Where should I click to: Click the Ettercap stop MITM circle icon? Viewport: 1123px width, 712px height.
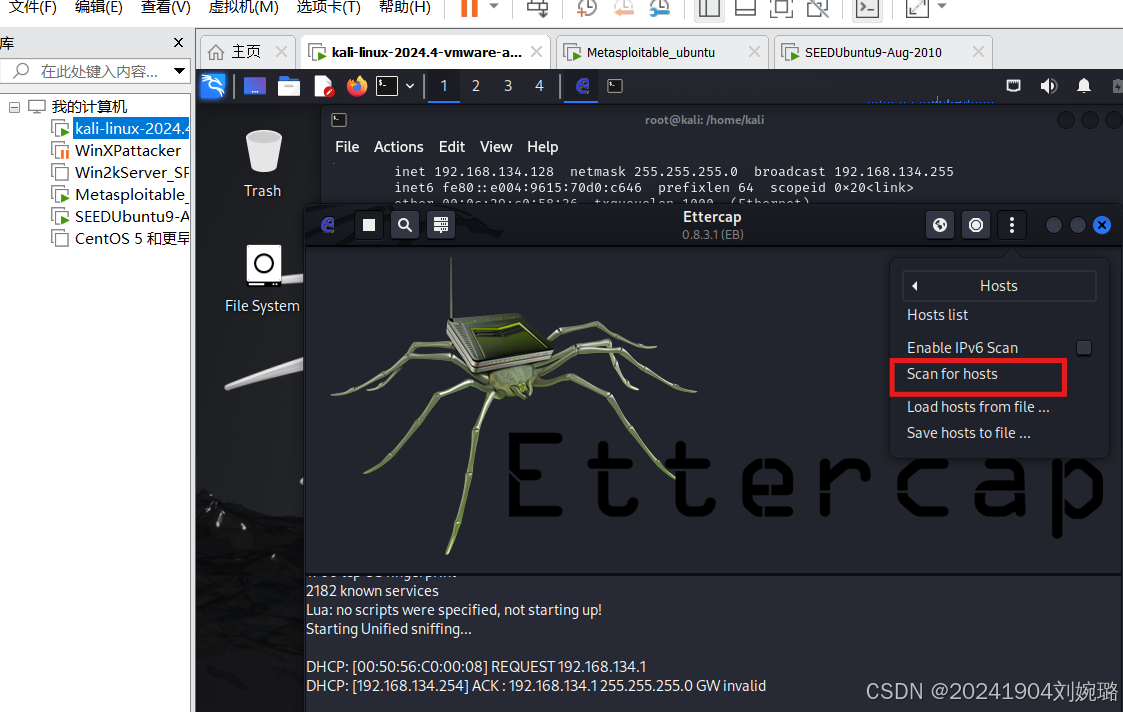pyautogui.click(x=975, y=225)
